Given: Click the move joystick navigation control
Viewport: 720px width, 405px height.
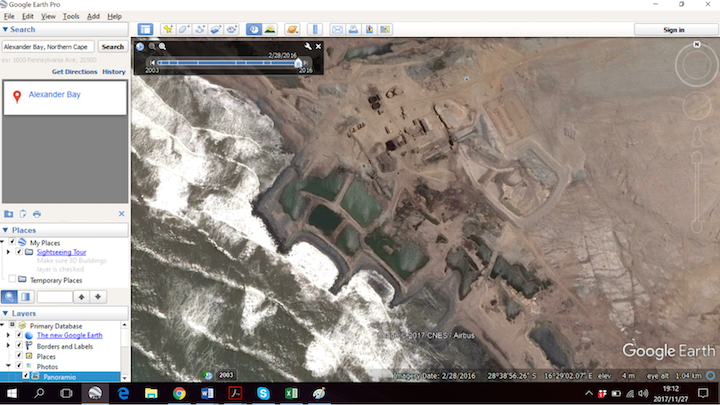Looking at the screenshot, I should point(697,106).
